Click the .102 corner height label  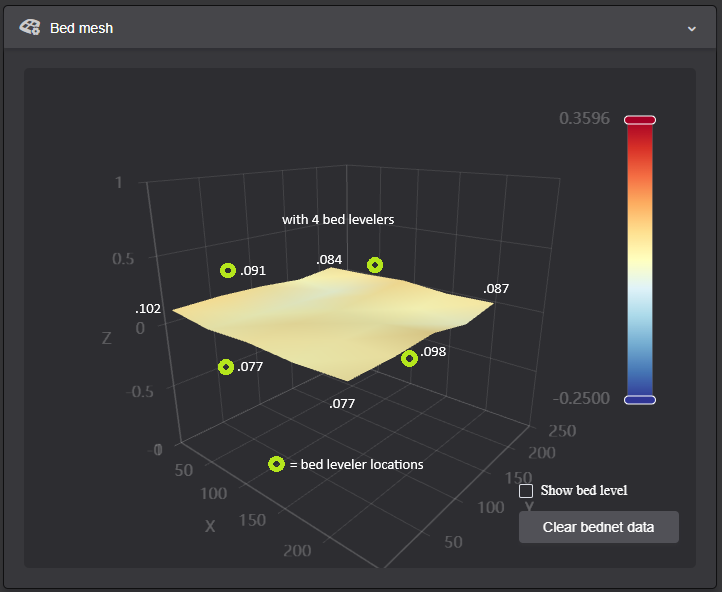[148, 308]
